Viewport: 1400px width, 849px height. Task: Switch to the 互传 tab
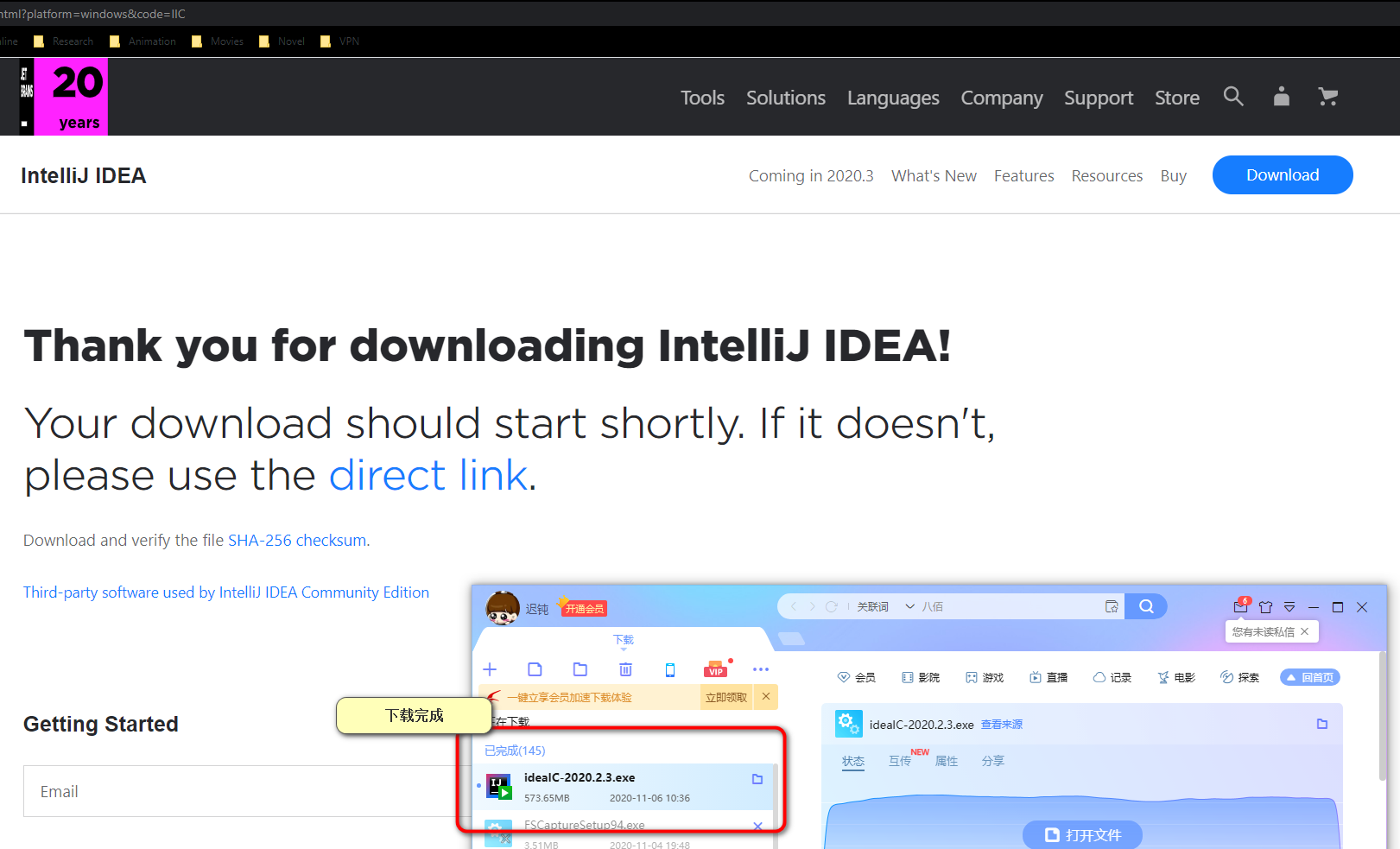coord(900,761)
